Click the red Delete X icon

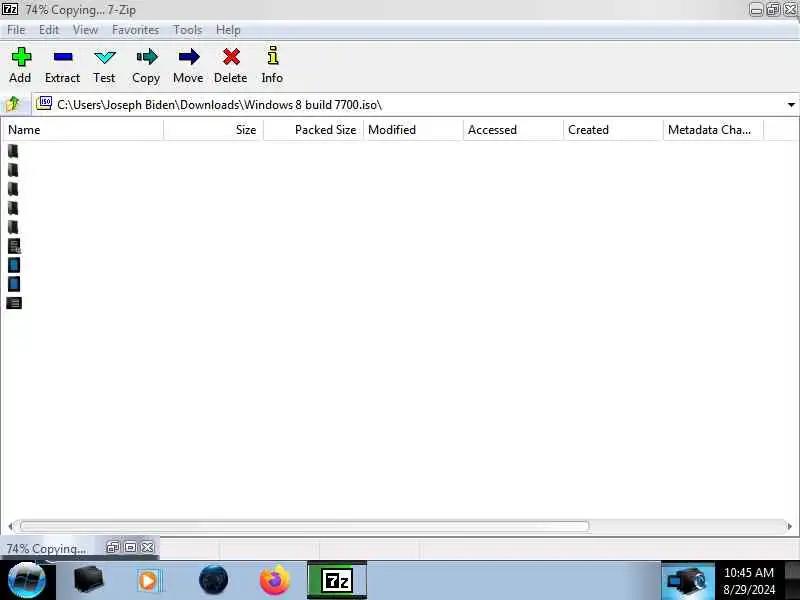(231, 57)
